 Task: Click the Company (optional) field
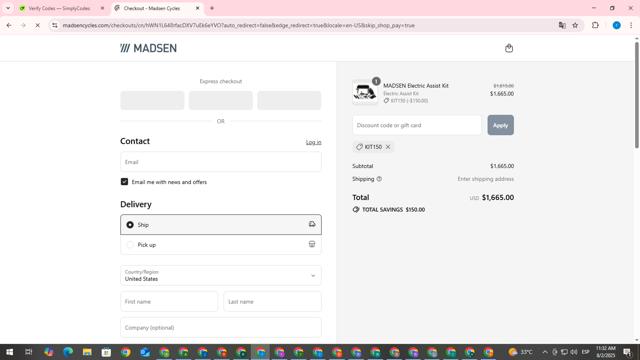pyautogui.click(x=221, y=327)
